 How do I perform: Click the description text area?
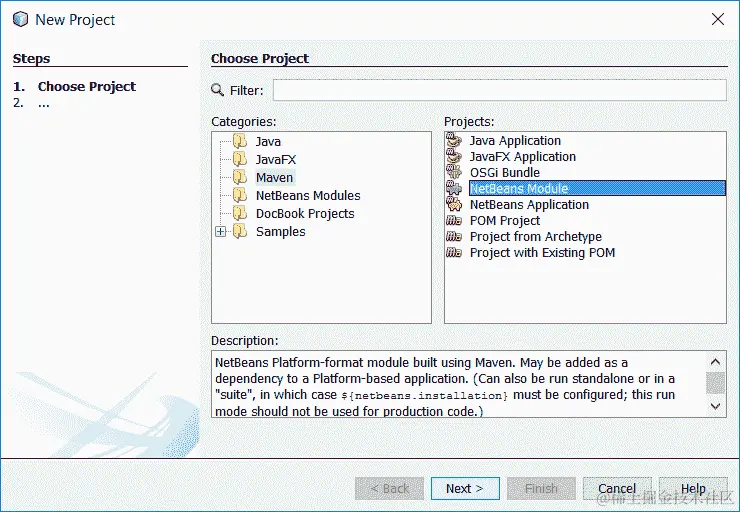(459, 384)
